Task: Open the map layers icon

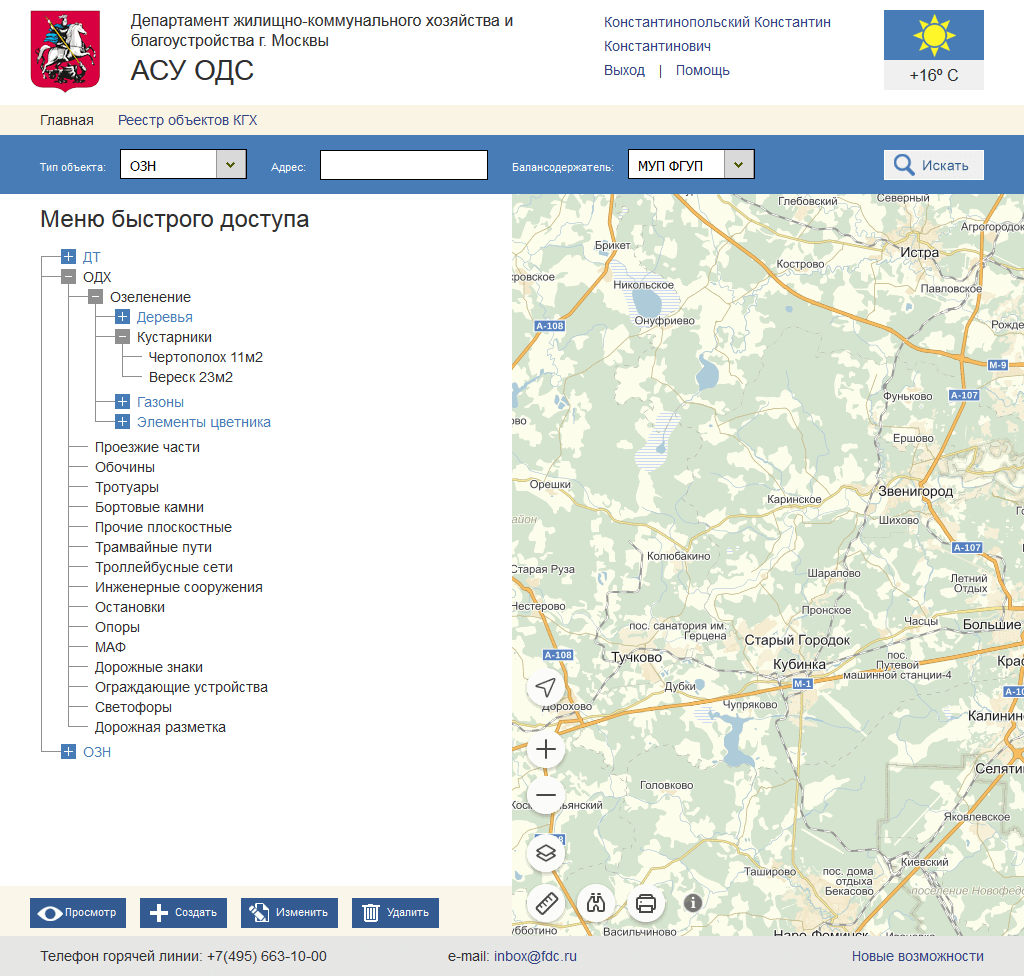Action: (x=546, y=853)
